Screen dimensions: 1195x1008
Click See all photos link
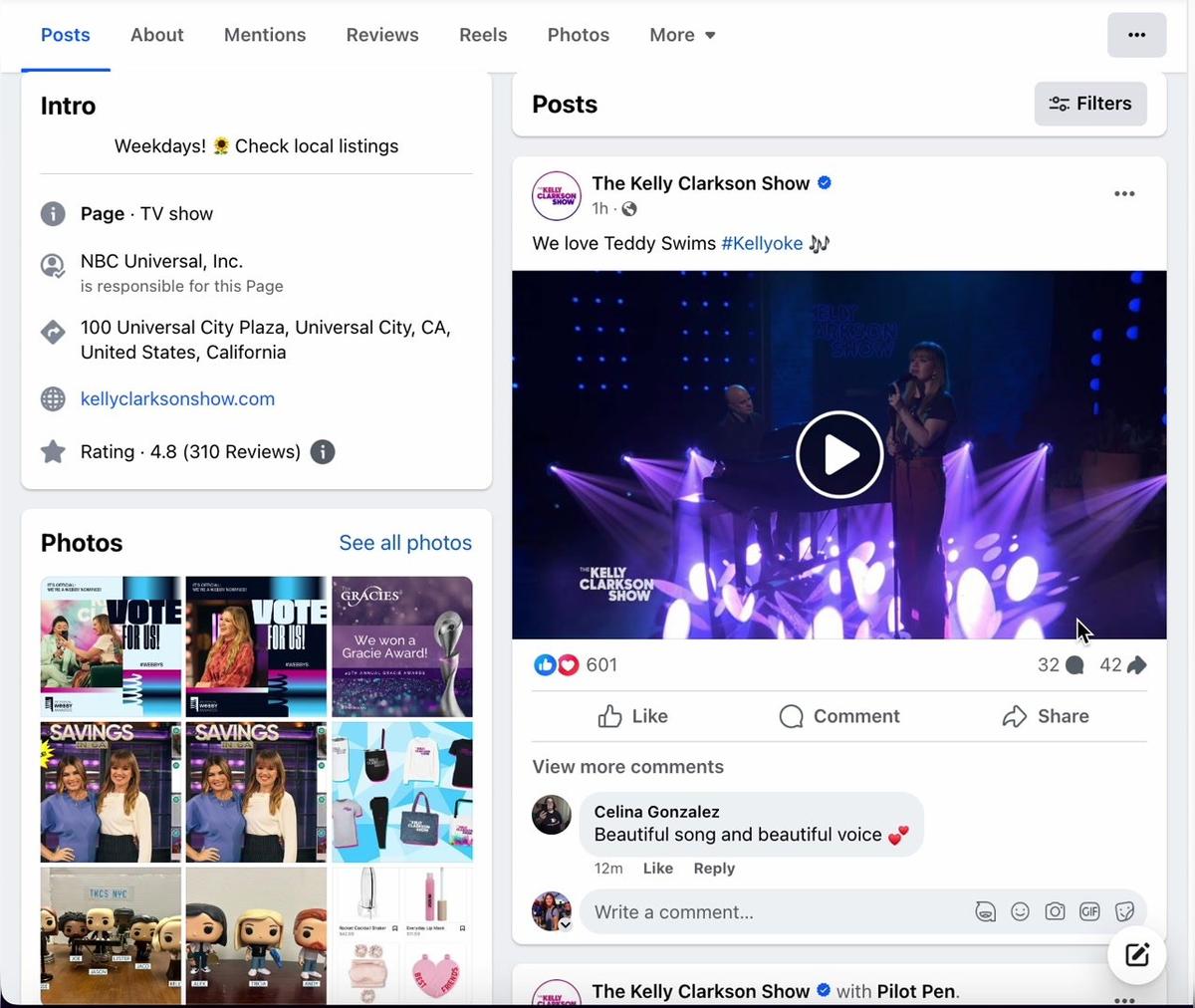405,543
